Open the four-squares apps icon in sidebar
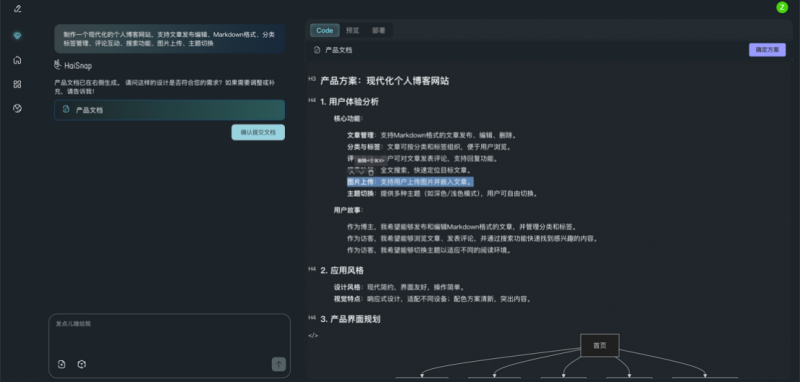Image resolution: width=800 pixels, height=382 pixels. click(x=17, y=85)
